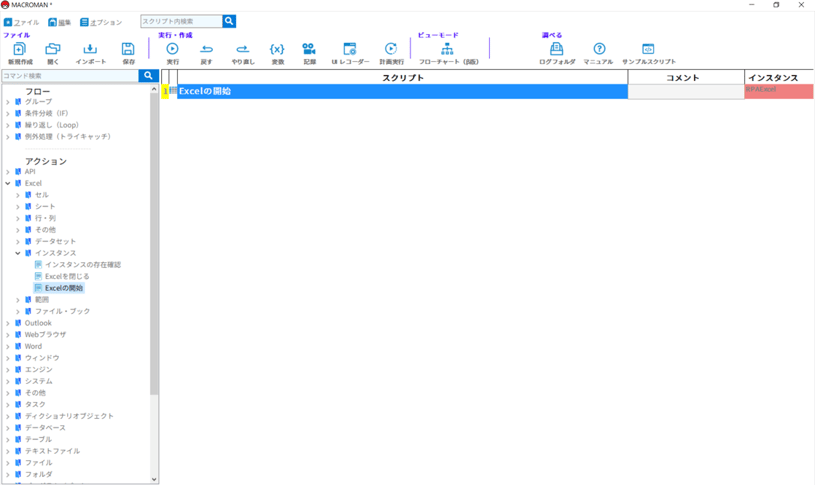This screenshot has width=815, height=485.
Task: Click the script search magnifier button
Action: point(229,21)
